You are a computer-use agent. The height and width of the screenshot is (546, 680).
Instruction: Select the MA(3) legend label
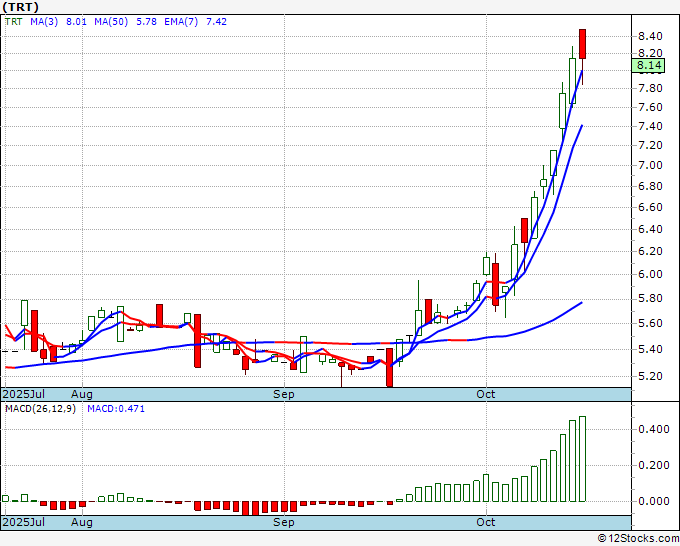tap(44, 22)
